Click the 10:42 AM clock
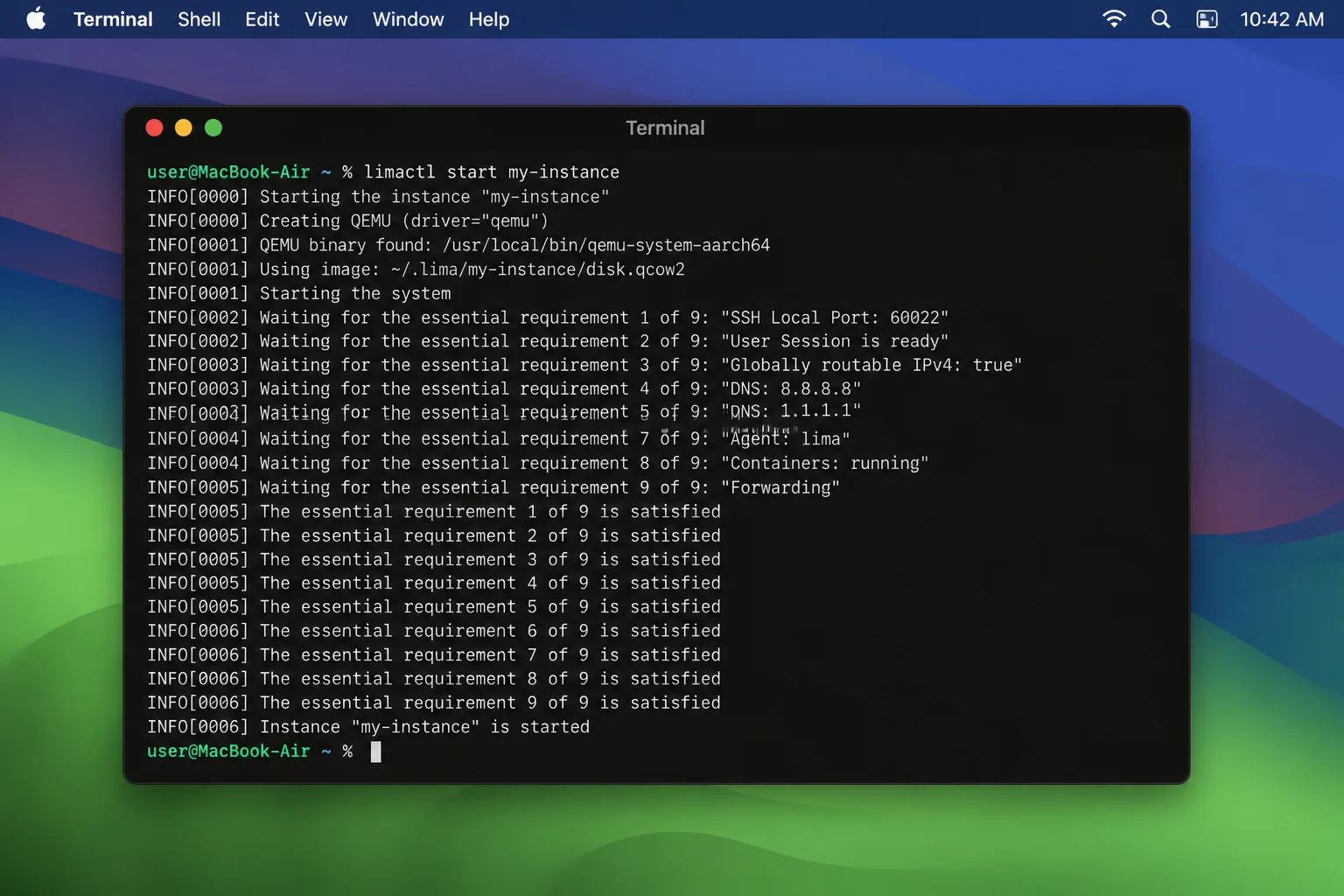The width and height of the screenshot is (1344, 896). [1282, 19]
